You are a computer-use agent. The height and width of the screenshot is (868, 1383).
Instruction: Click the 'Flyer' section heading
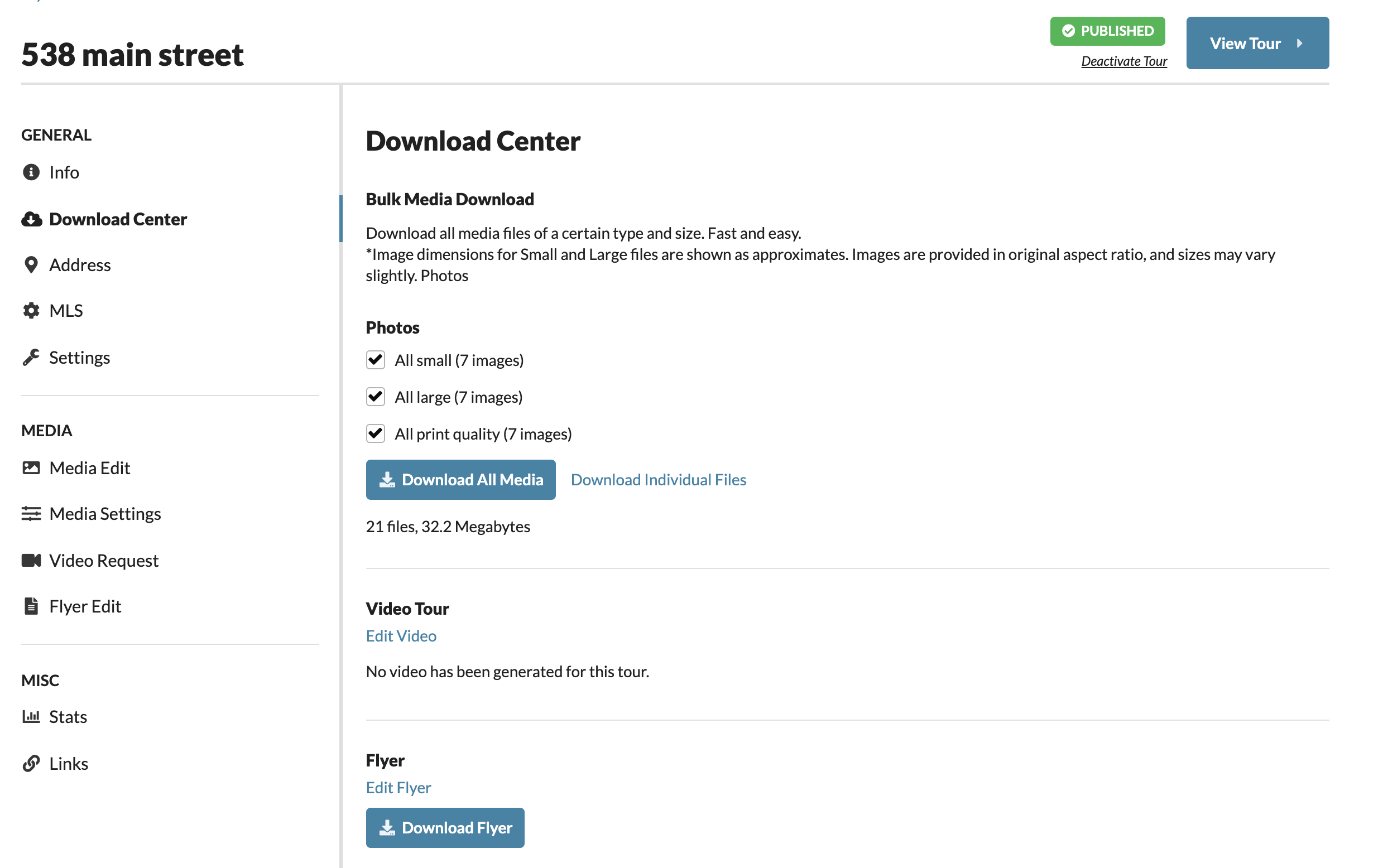[x=385, y=760]
